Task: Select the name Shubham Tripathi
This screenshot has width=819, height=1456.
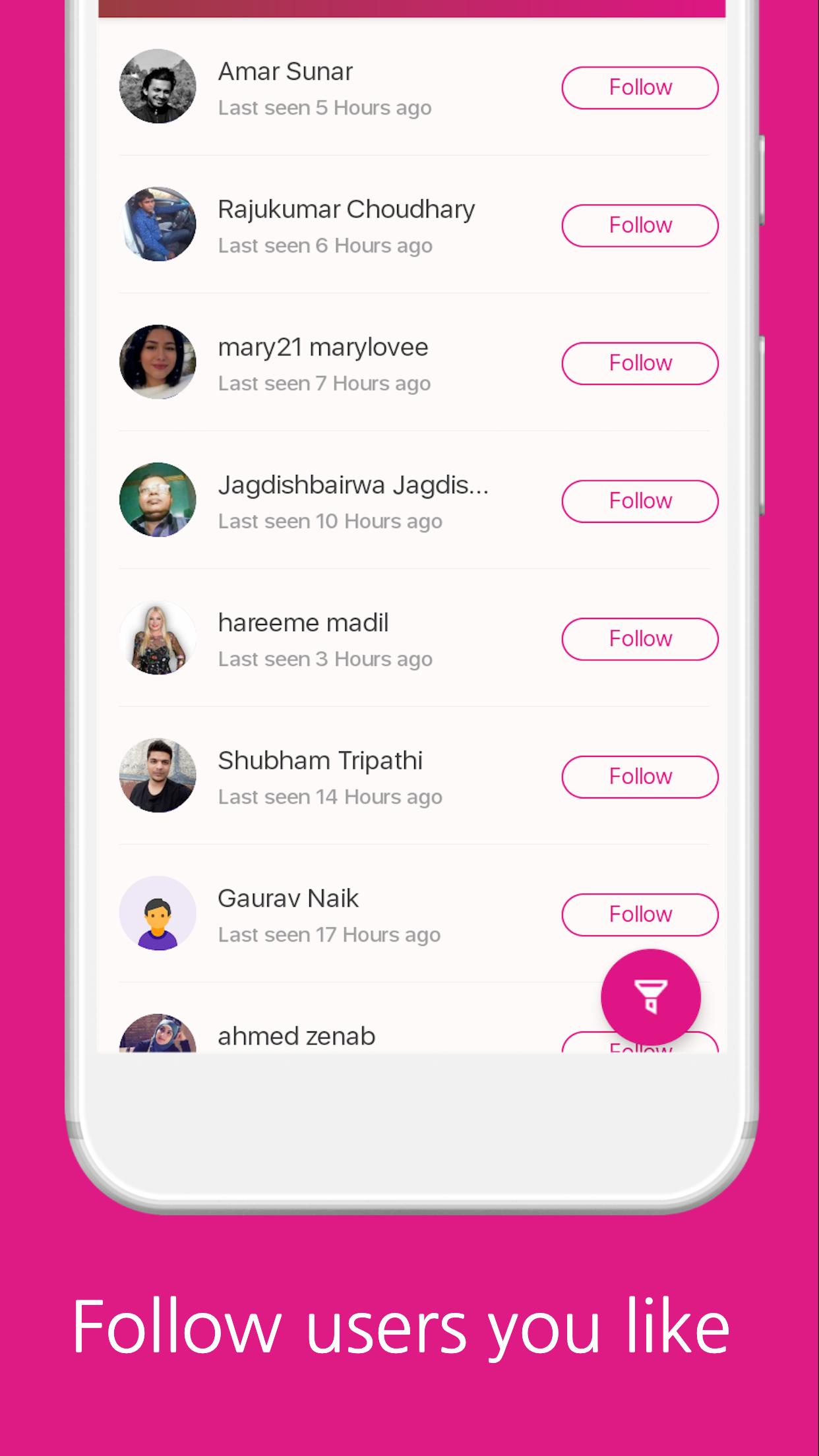Action: (x=320, y=761)
